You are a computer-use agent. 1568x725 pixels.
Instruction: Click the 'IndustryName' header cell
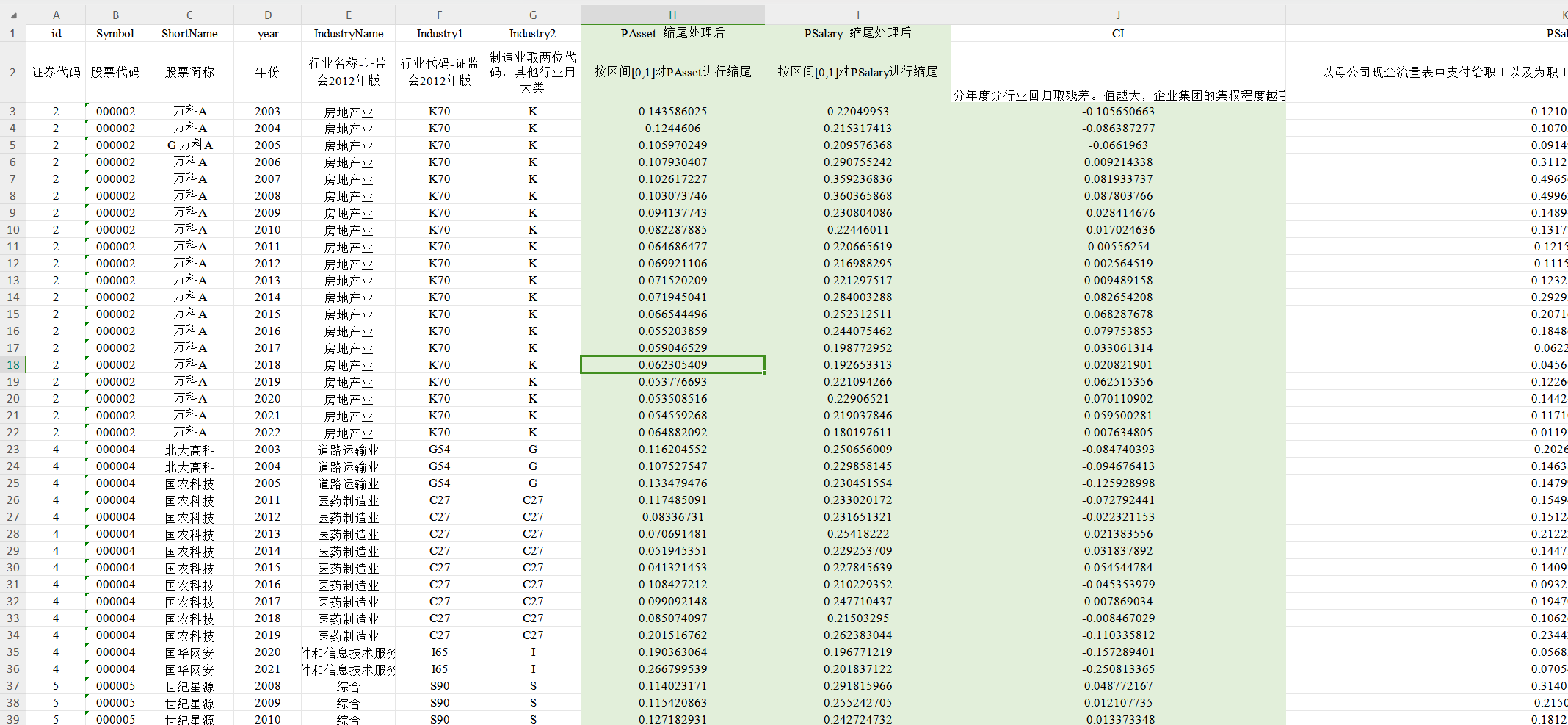coord(349,33)
